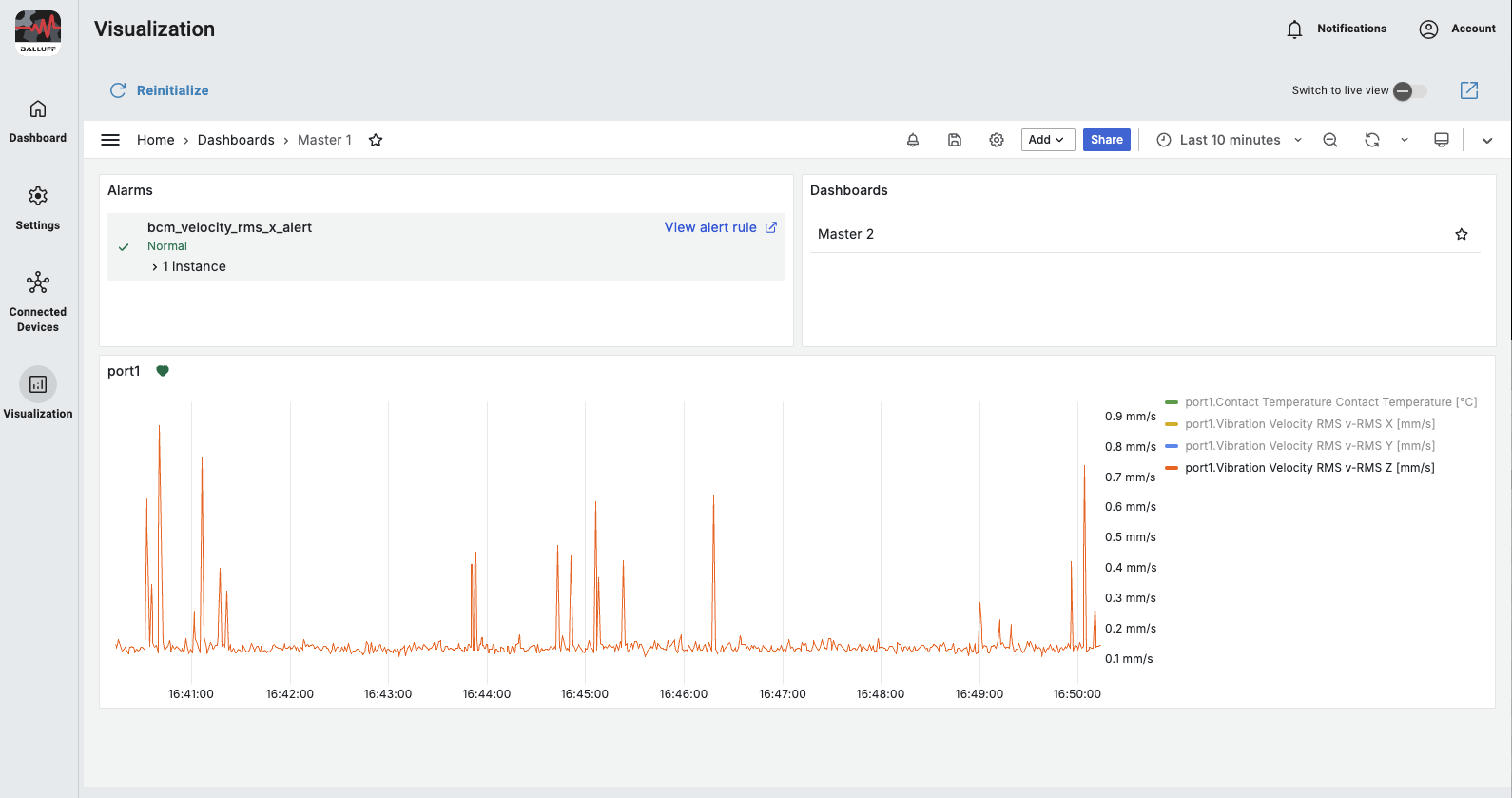The width and height of the screenshot is (1512, 798).
Task: Click the alert bell icon in dashboard toolbar
Action: pyautogui.click(x=912, y=140)
